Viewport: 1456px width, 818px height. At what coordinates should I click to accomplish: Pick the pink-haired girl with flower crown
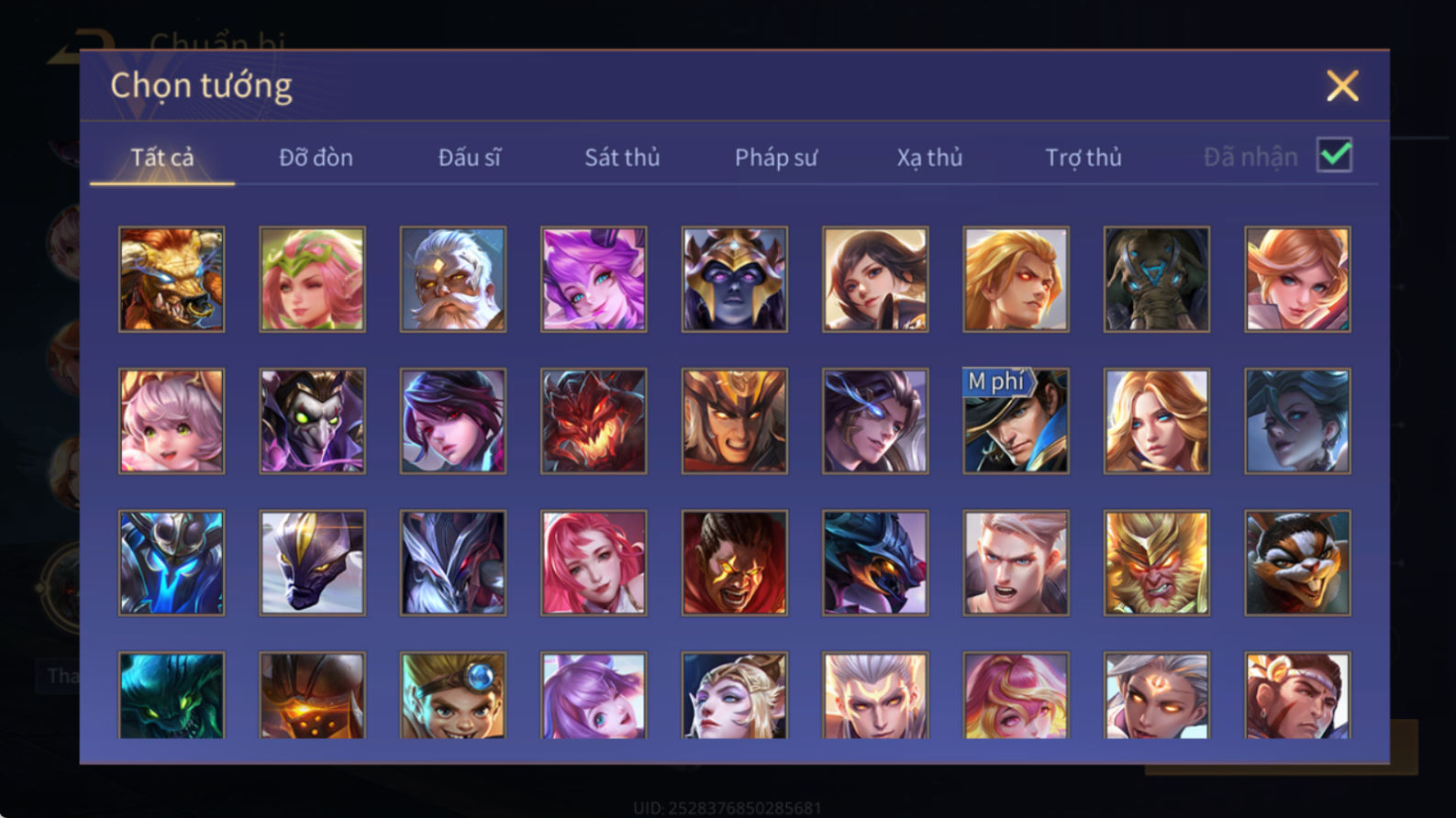tap(312, 279)
